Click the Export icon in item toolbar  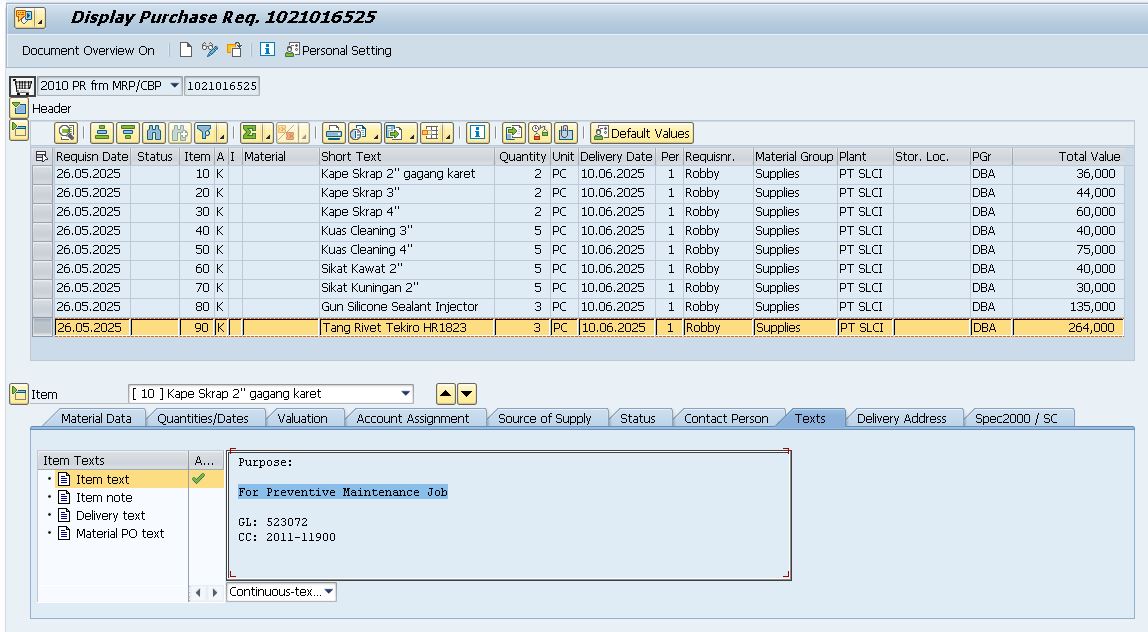click(395, 133)
